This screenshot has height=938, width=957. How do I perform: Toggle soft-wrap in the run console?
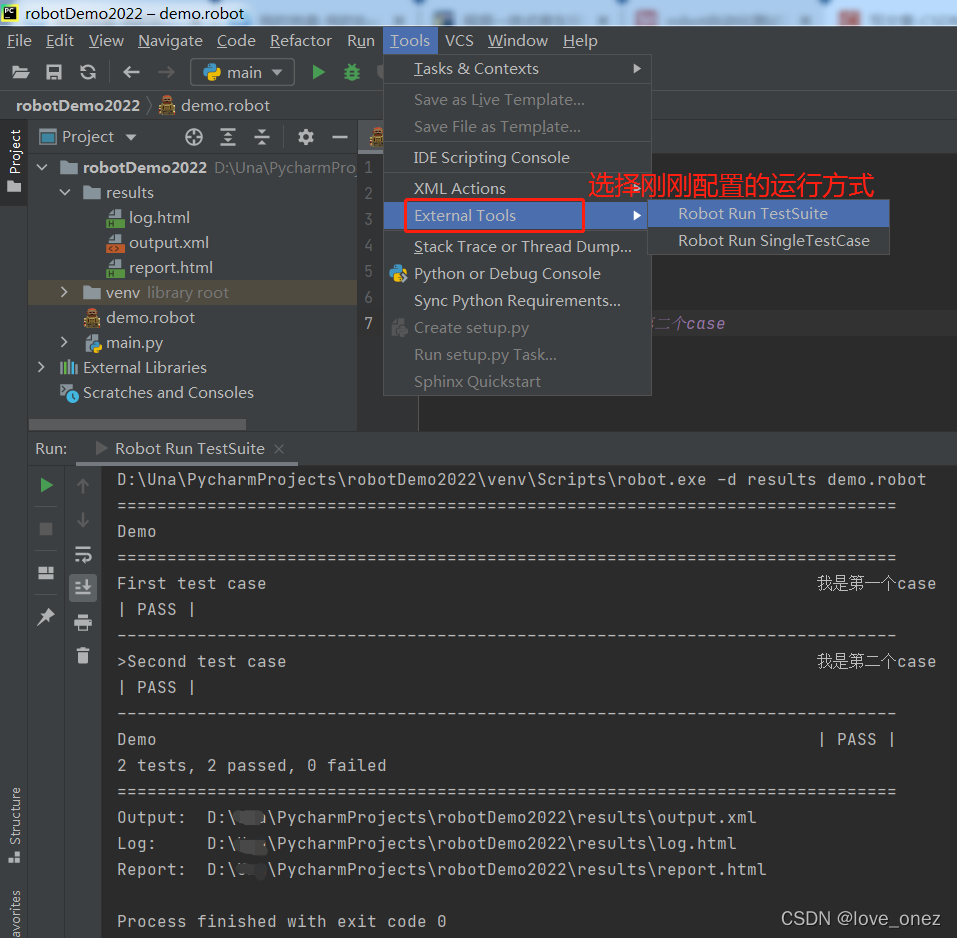pos(83,555)
